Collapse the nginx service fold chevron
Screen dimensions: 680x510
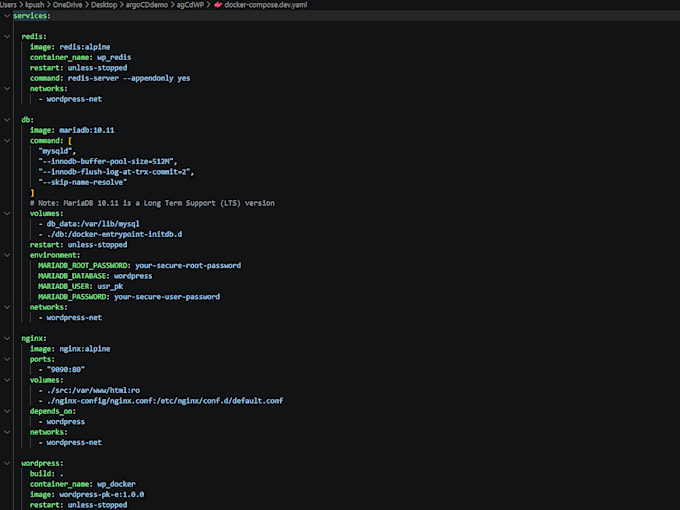tap(7, 338)
